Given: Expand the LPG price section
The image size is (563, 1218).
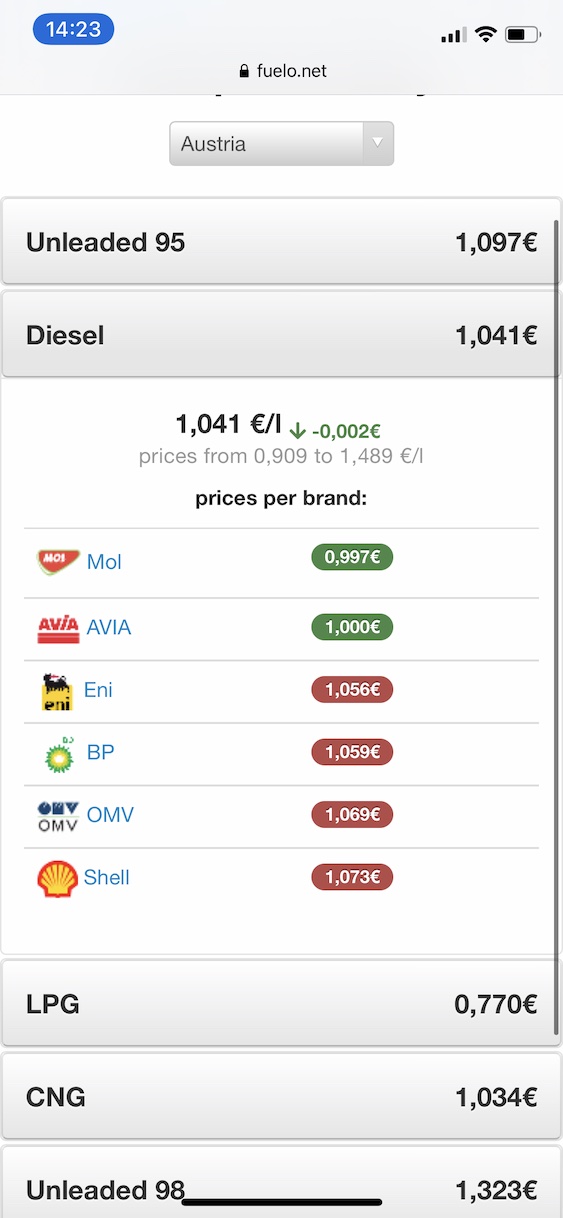Looking at the screenshot, I should tap(281, 1003).
